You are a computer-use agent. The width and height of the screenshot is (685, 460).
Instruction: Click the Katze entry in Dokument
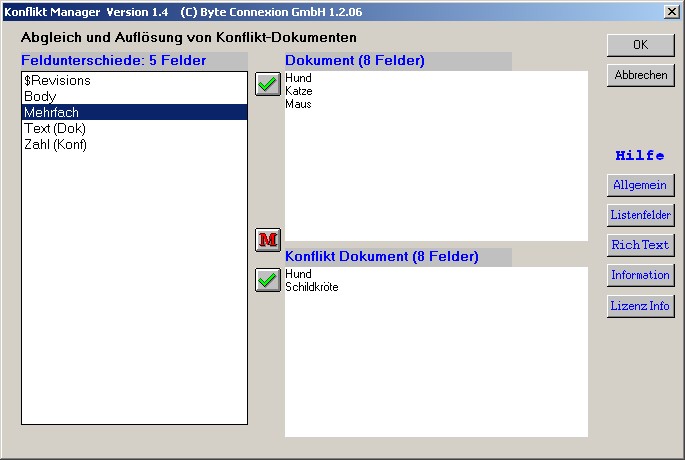(x=298, y=91)
